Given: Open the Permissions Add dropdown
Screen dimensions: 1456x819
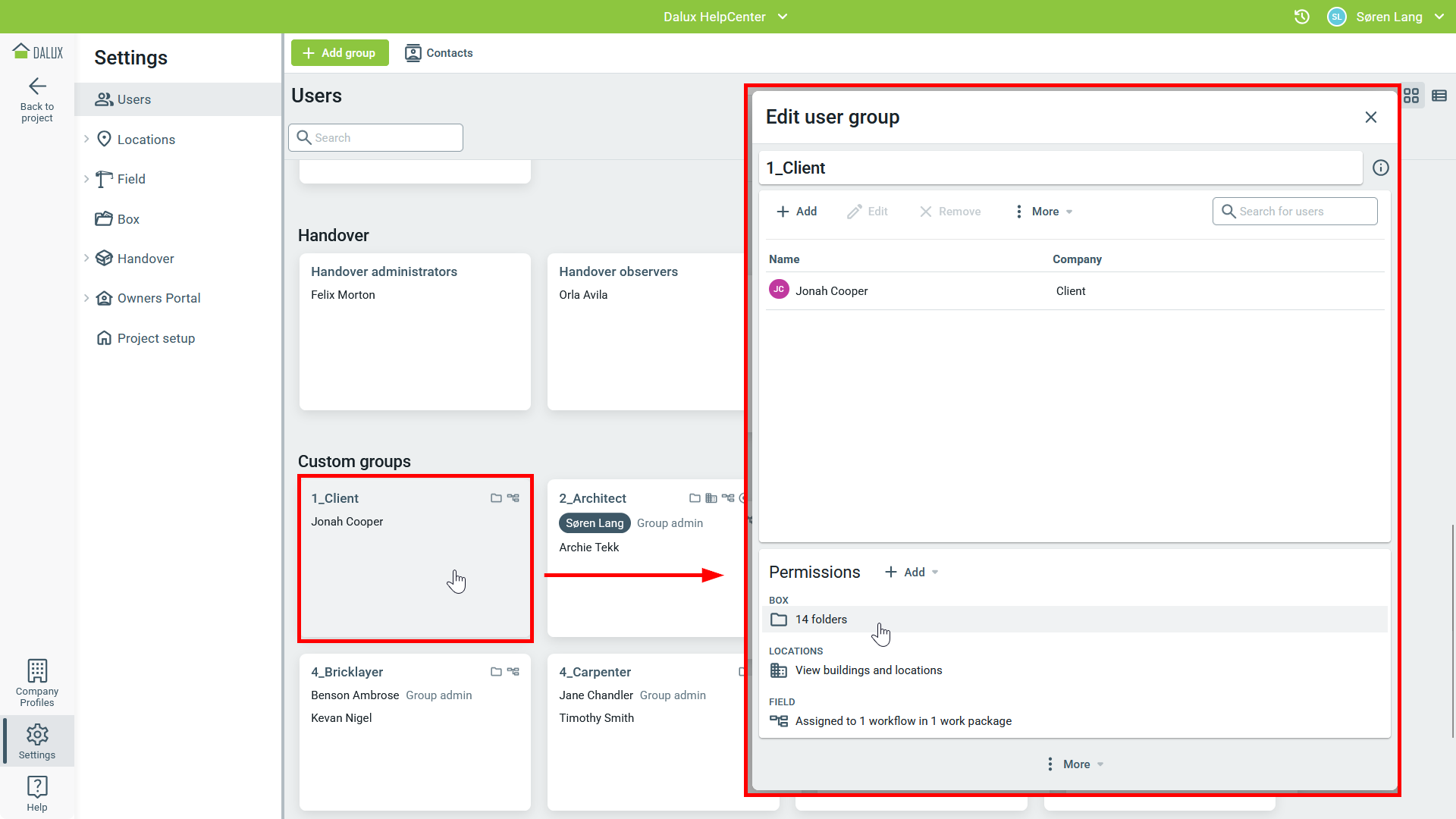Looking at the screenshot, I should tap(912, 572).
